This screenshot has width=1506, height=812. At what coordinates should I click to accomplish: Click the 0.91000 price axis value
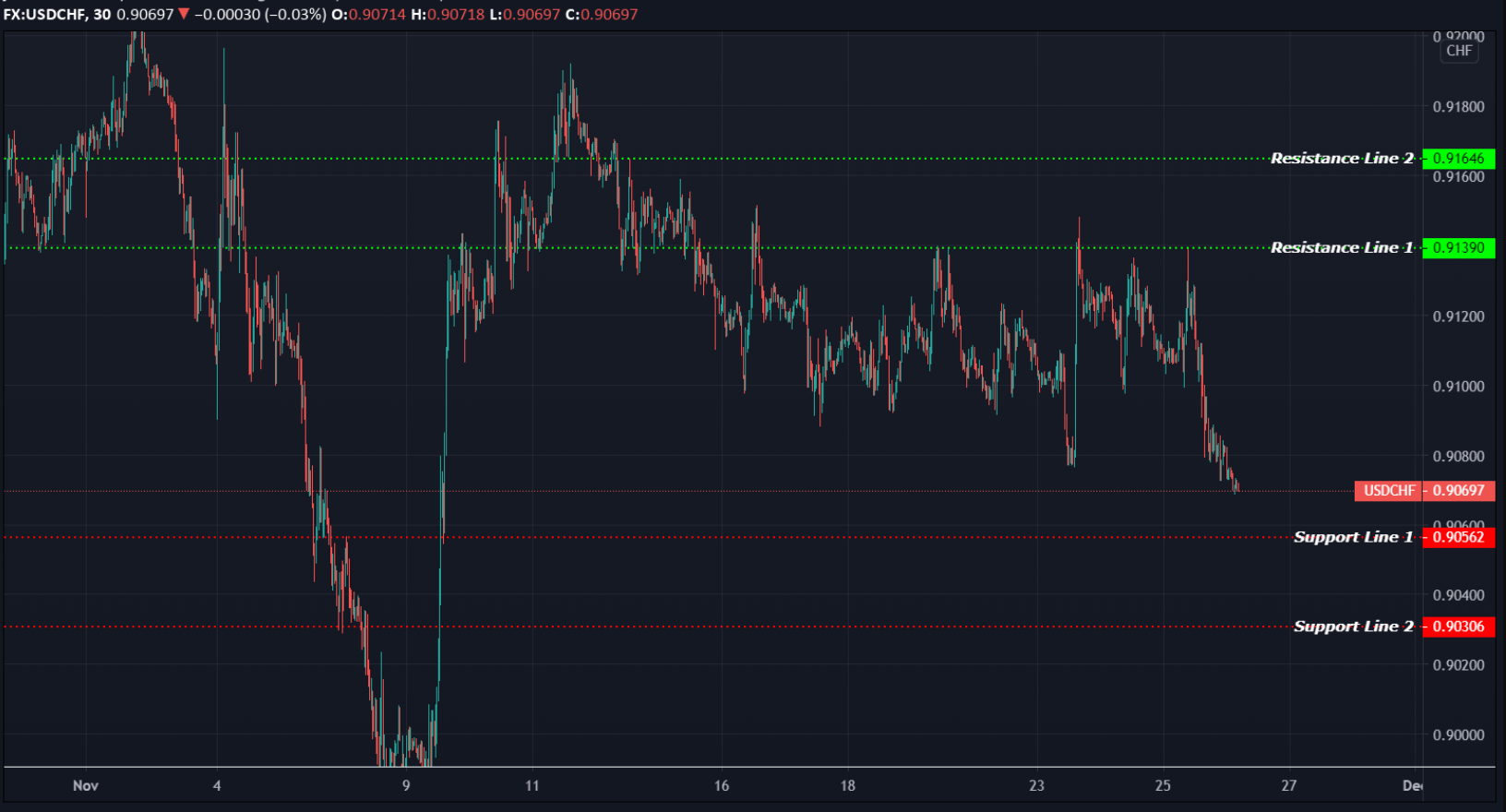point(1458,387)
